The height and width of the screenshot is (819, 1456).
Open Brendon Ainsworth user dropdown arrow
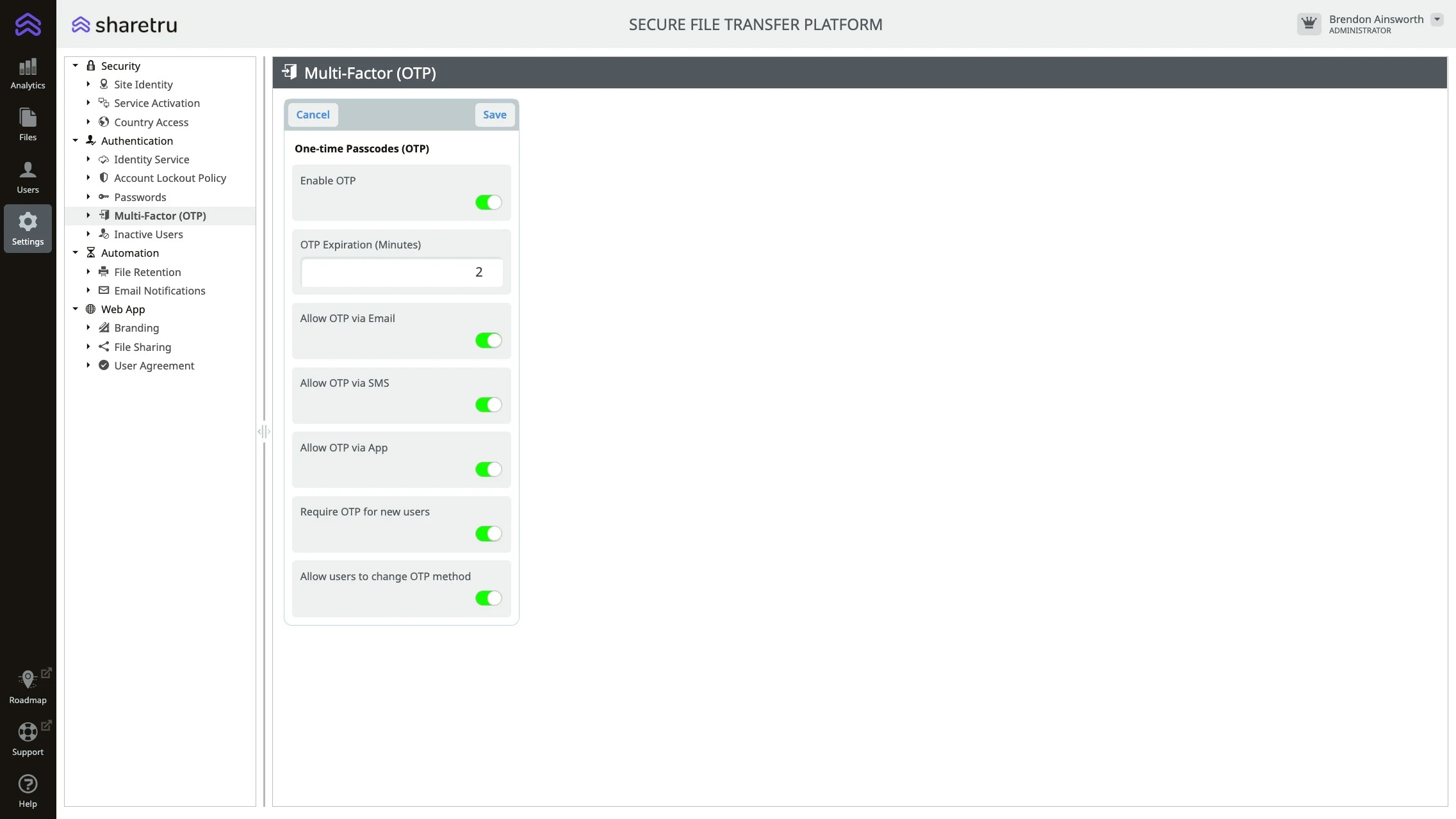(x=1437, y=19)
